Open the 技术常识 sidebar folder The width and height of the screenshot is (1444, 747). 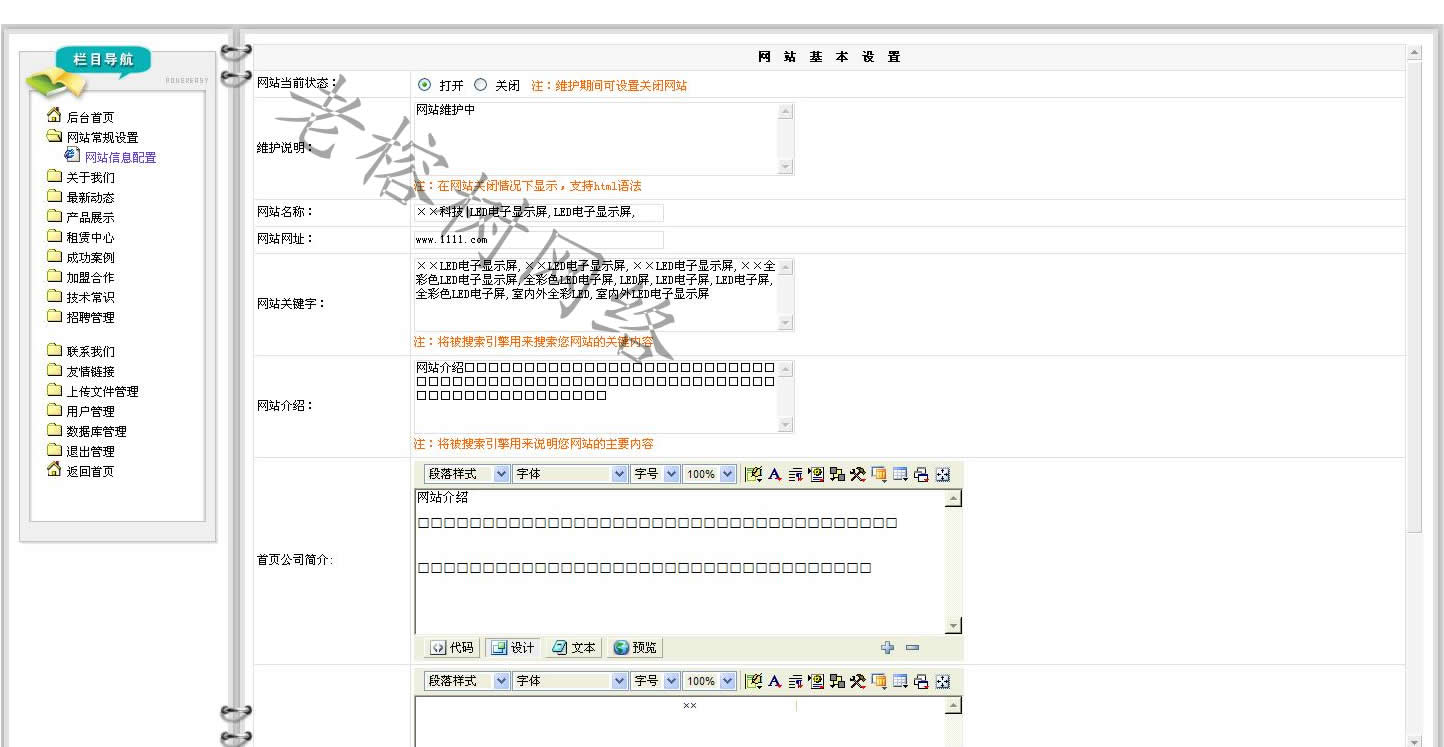[81, 297]
